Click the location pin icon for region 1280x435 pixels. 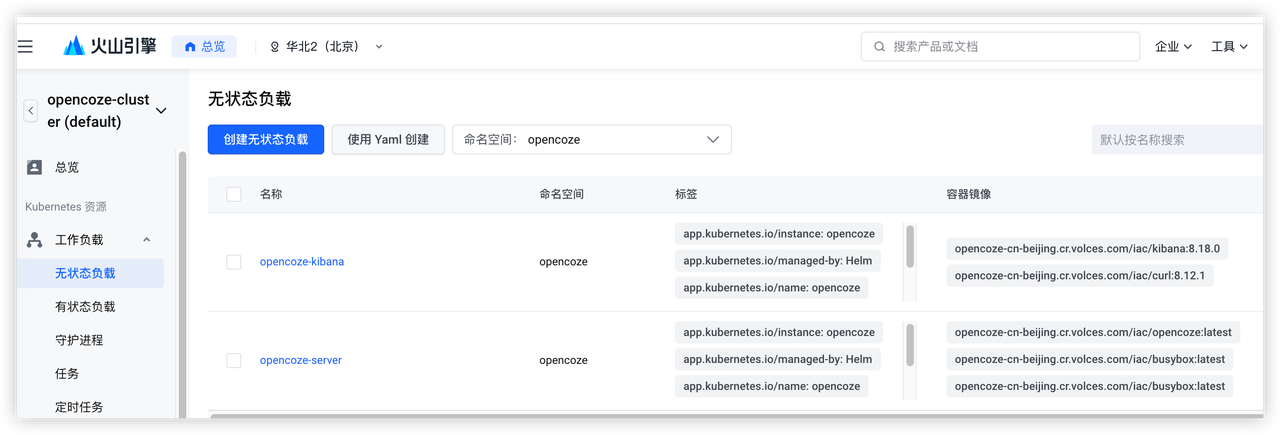click(x=274, y=47)
